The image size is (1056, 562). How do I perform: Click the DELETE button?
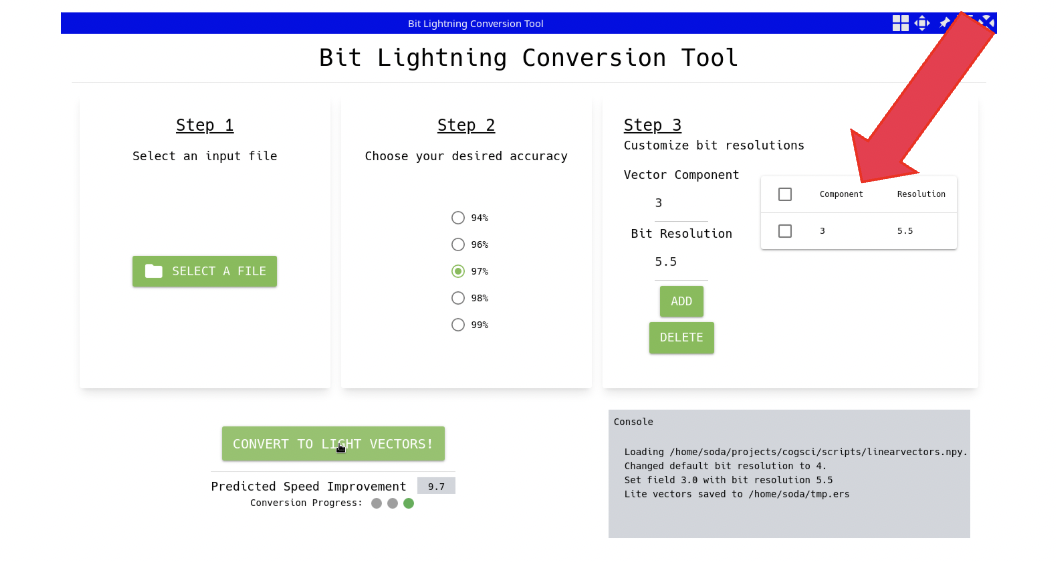[682, 338]
